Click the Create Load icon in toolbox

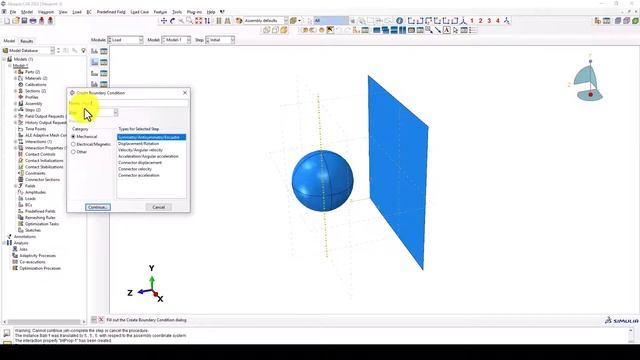95,51
